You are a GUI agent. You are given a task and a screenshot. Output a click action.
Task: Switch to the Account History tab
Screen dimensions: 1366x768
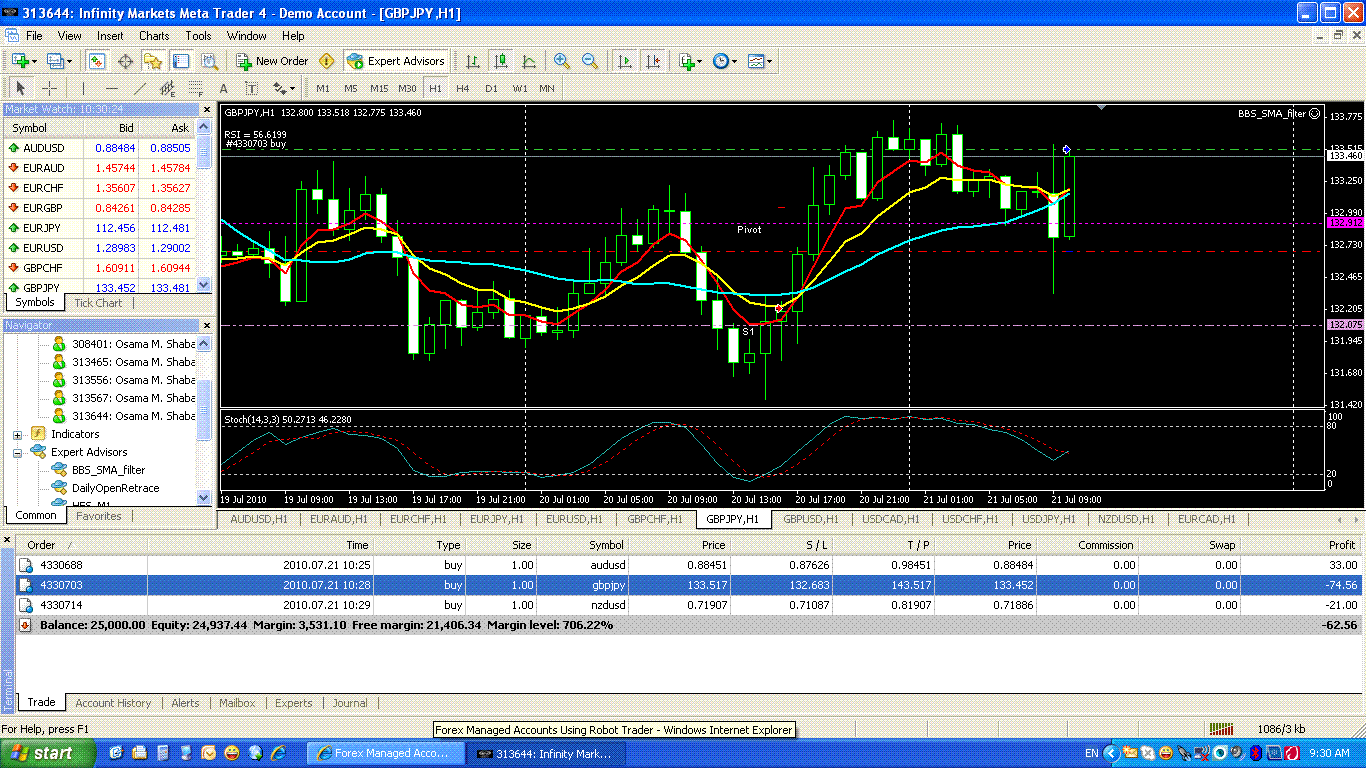point(113,703)
